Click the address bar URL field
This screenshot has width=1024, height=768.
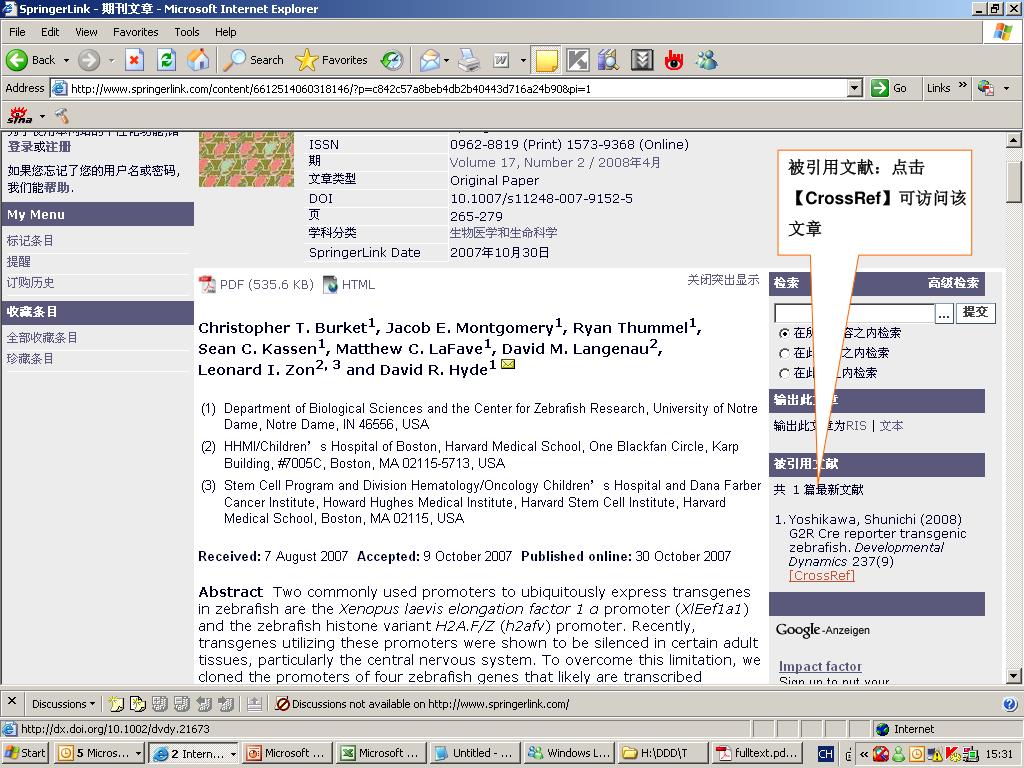tap(457, 88)
